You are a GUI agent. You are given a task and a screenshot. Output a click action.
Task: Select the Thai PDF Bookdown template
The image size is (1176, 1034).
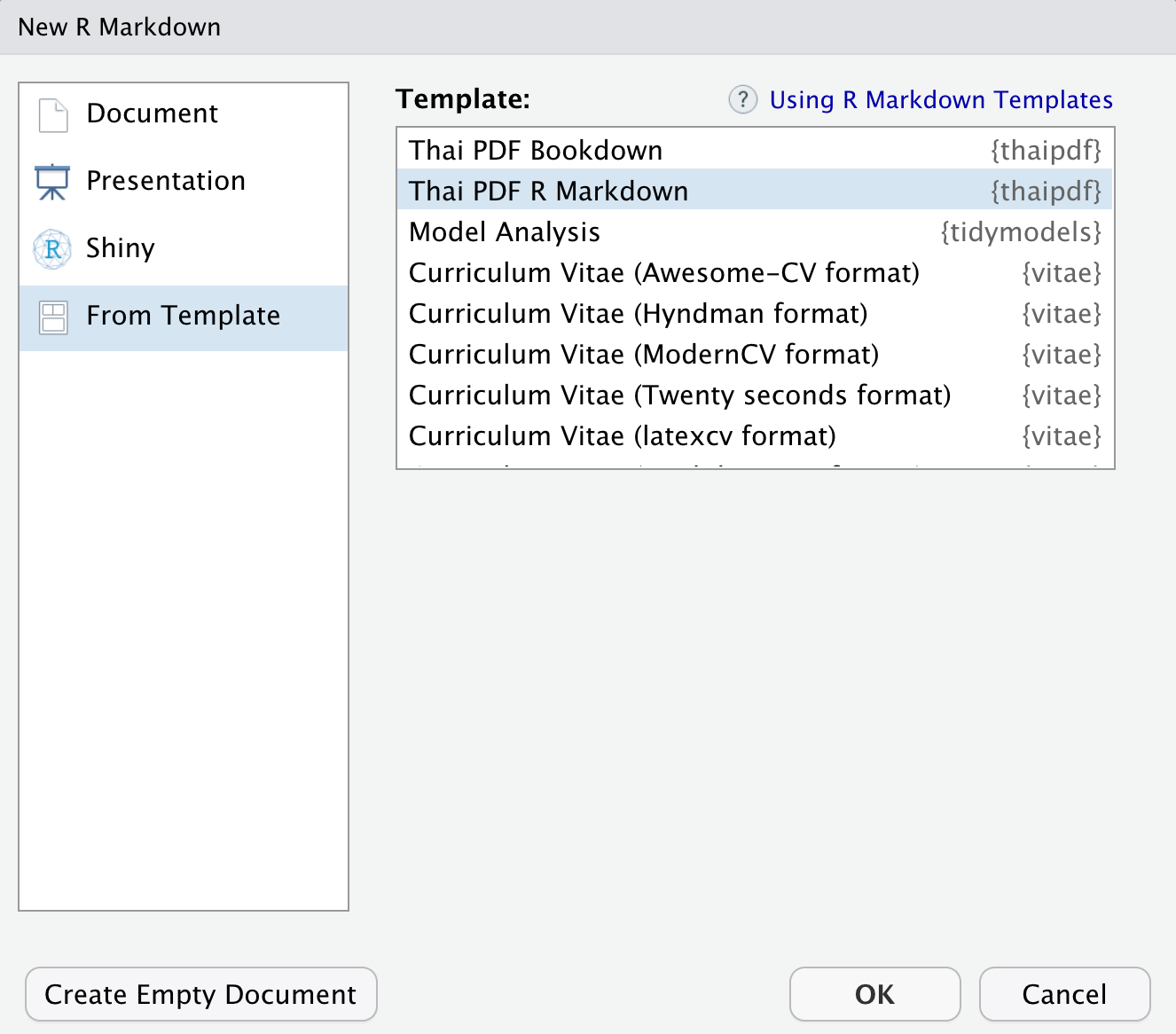pos(536,151)
